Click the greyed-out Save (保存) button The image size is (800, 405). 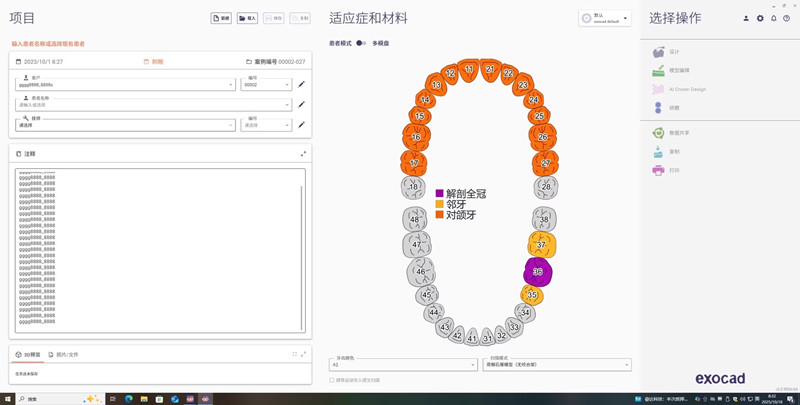274,18
